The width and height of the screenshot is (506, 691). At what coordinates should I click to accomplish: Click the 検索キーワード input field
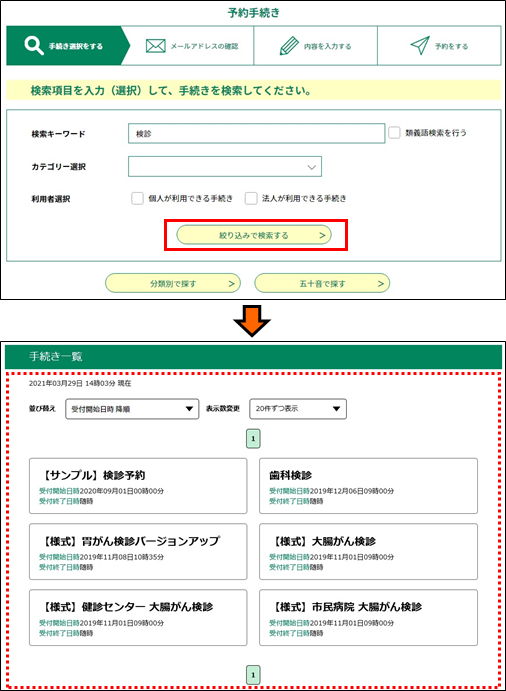pyautogui.click(x=257, y=134)
